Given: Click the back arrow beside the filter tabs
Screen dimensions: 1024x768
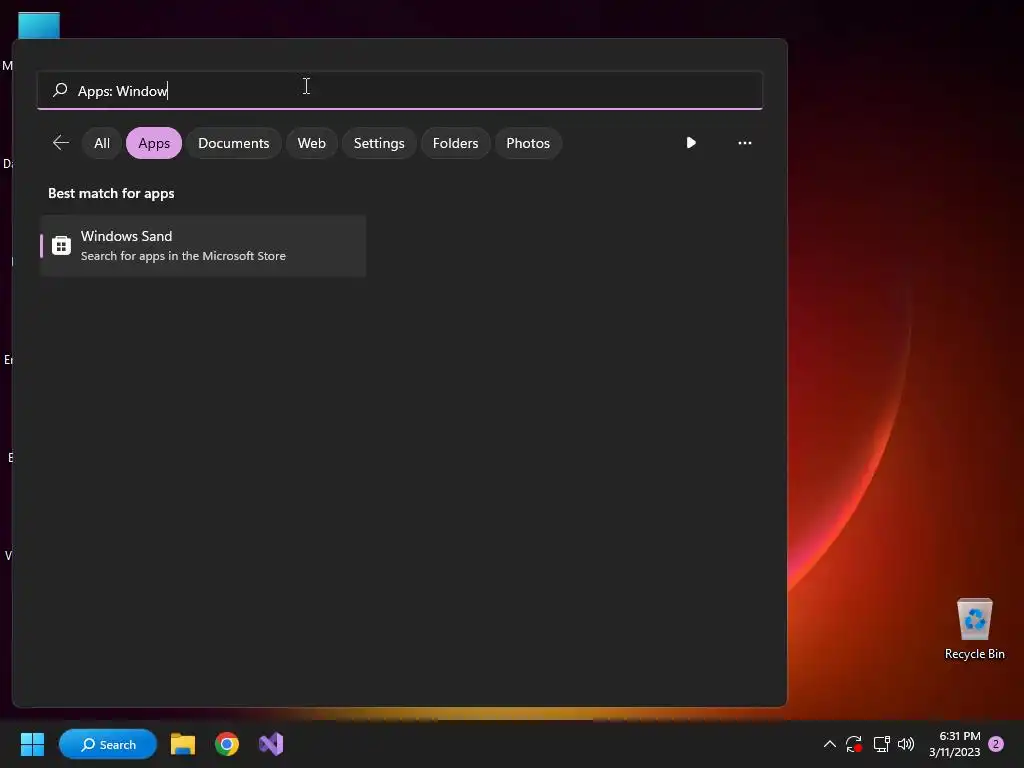Looking at the screenshot, I should (x=61, y=142).
